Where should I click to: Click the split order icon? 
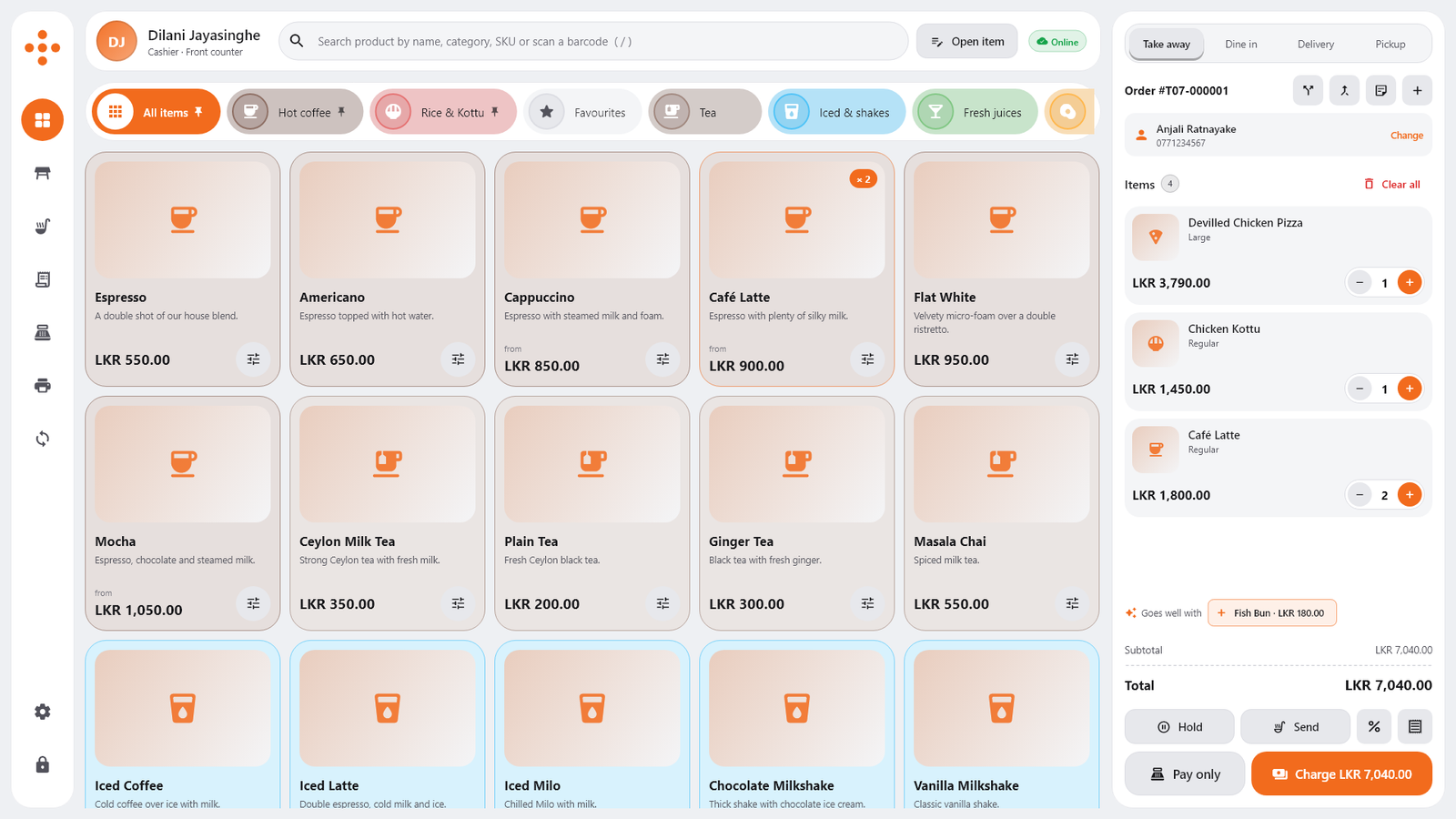point(1308,90)
